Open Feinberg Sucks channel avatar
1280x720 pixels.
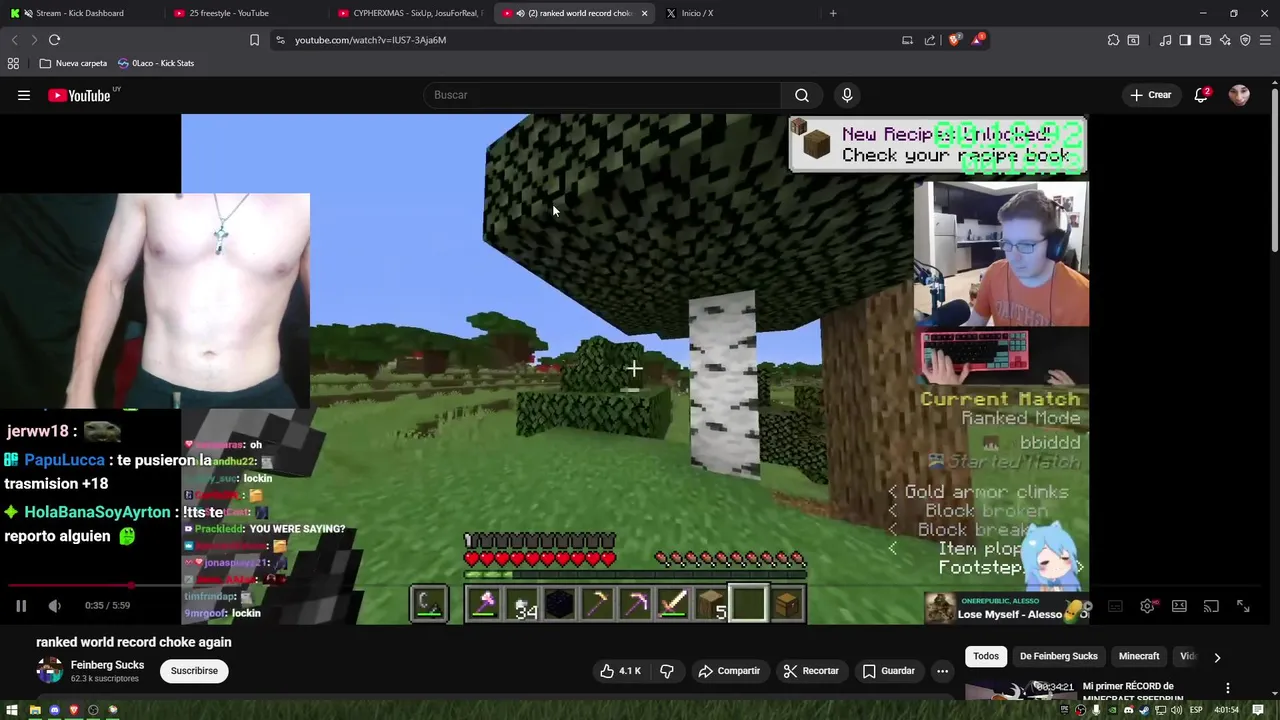pyautogui.click(x=49, y=671)
